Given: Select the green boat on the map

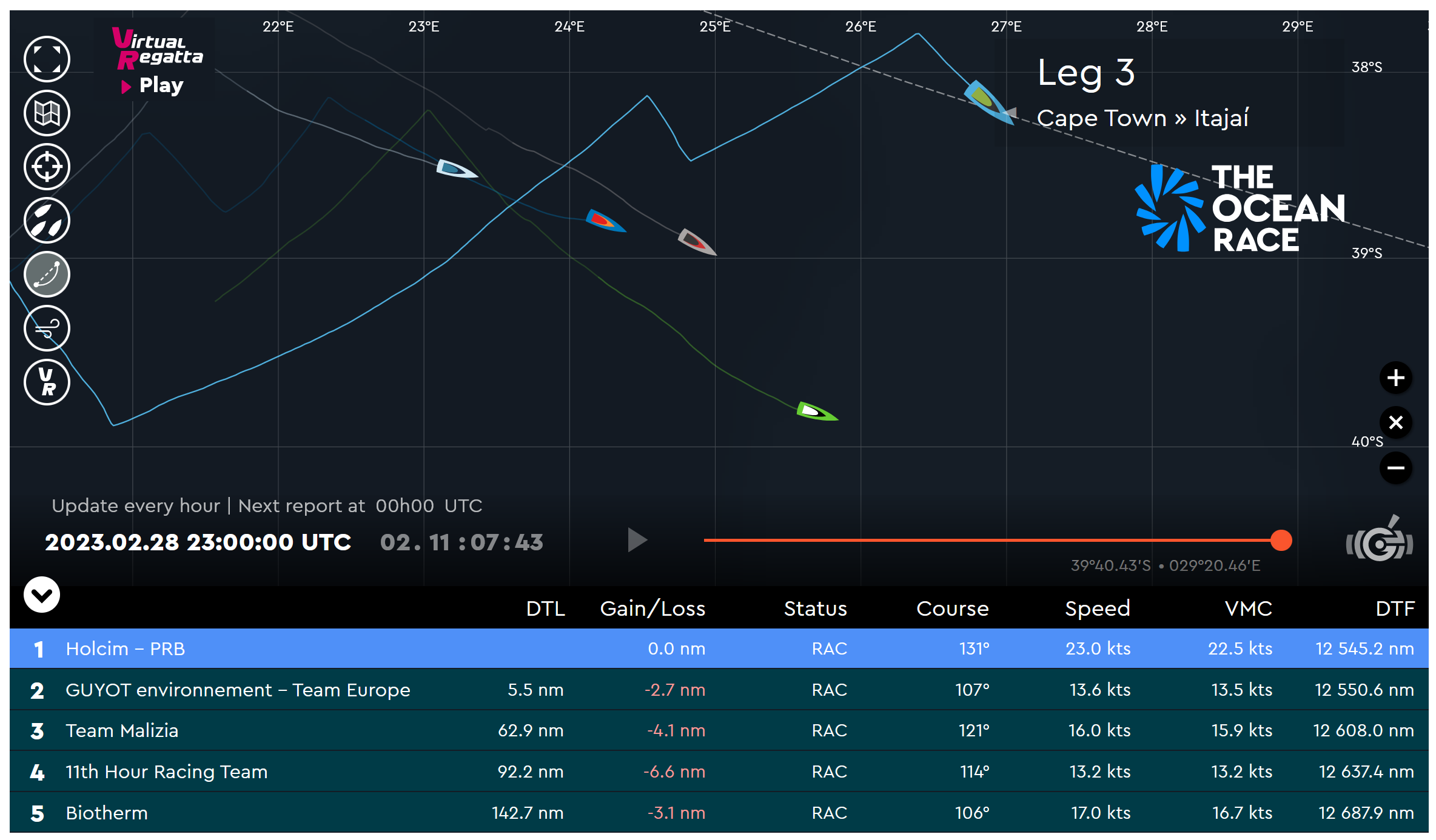Looking at the screenshot, I should coord(816,412).
